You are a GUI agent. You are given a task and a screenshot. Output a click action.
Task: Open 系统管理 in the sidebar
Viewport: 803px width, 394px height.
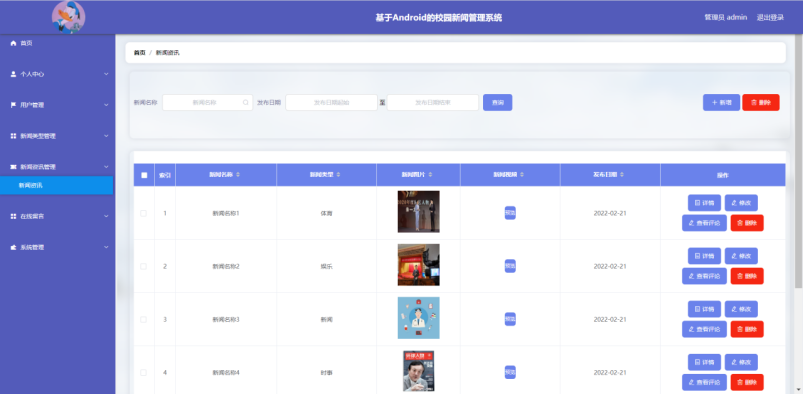[x=56, y=247]
